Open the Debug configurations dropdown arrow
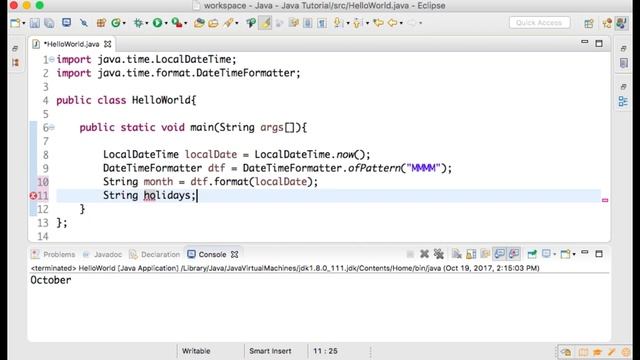 [x=147, y=23]
